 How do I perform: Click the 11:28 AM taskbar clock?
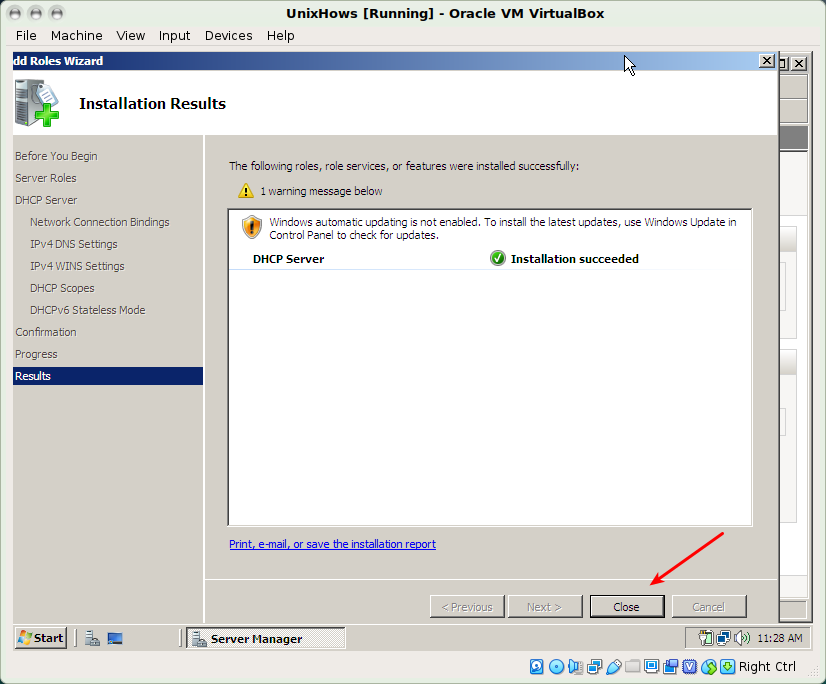coord(780,638)
